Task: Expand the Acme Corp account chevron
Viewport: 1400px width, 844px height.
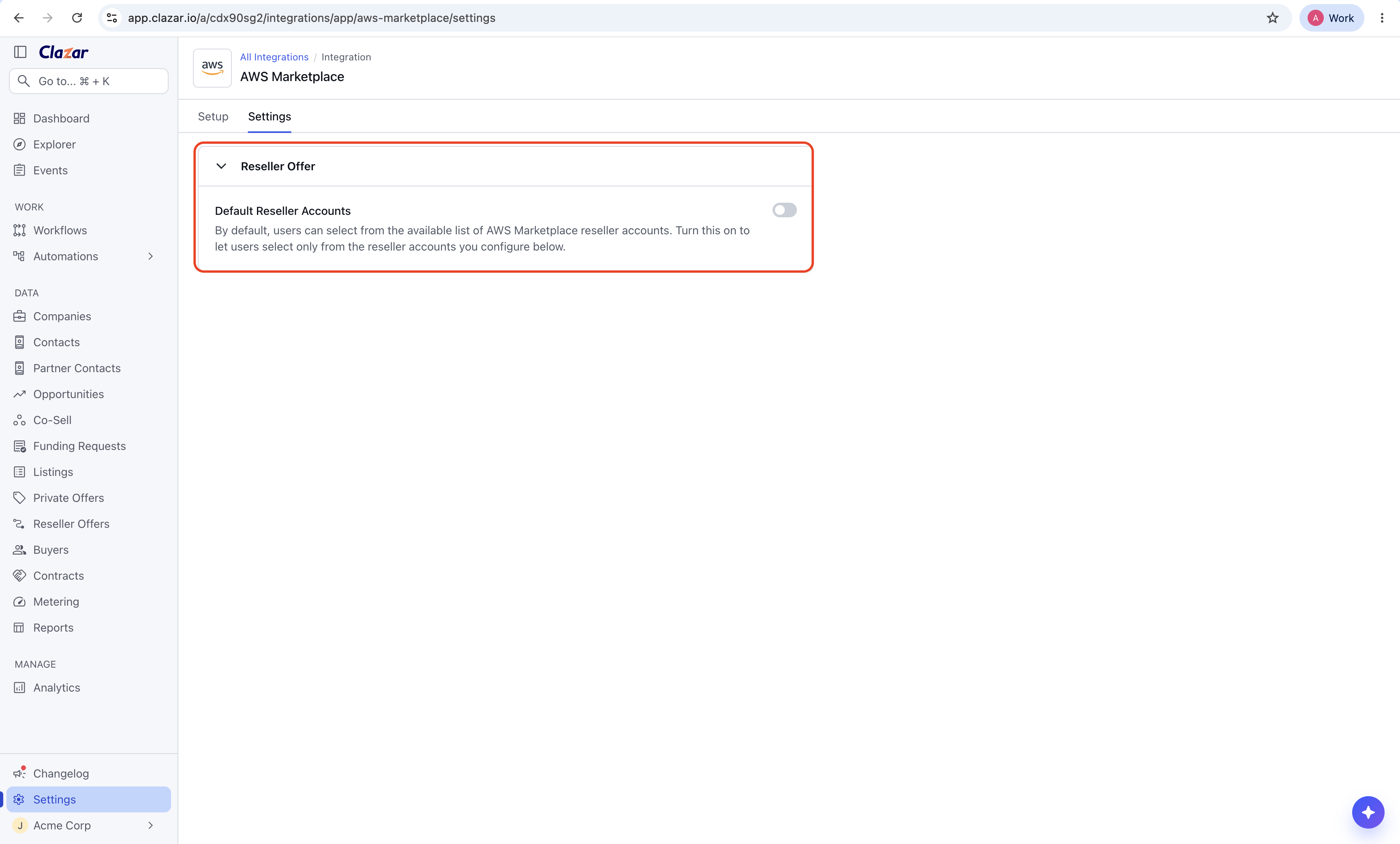Action: tap(150, 825)
